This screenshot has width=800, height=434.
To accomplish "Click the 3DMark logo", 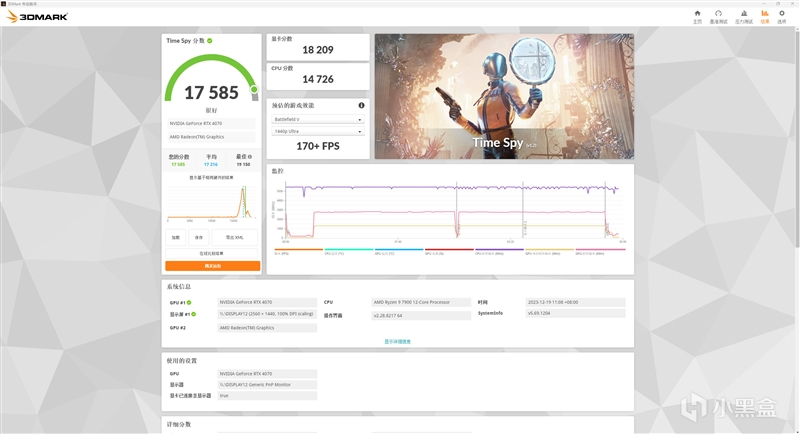I will pos(37,16).
